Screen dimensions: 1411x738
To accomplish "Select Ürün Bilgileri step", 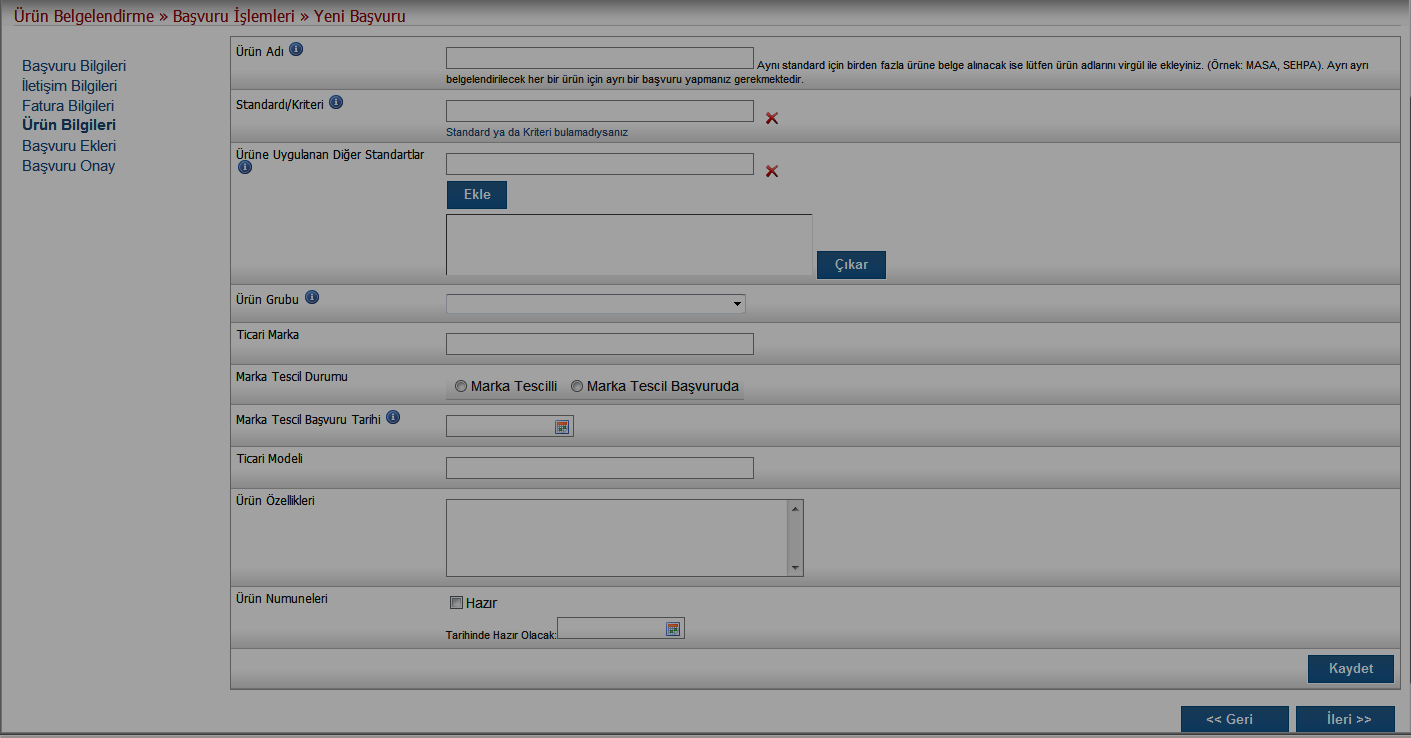I will [69, 126].
